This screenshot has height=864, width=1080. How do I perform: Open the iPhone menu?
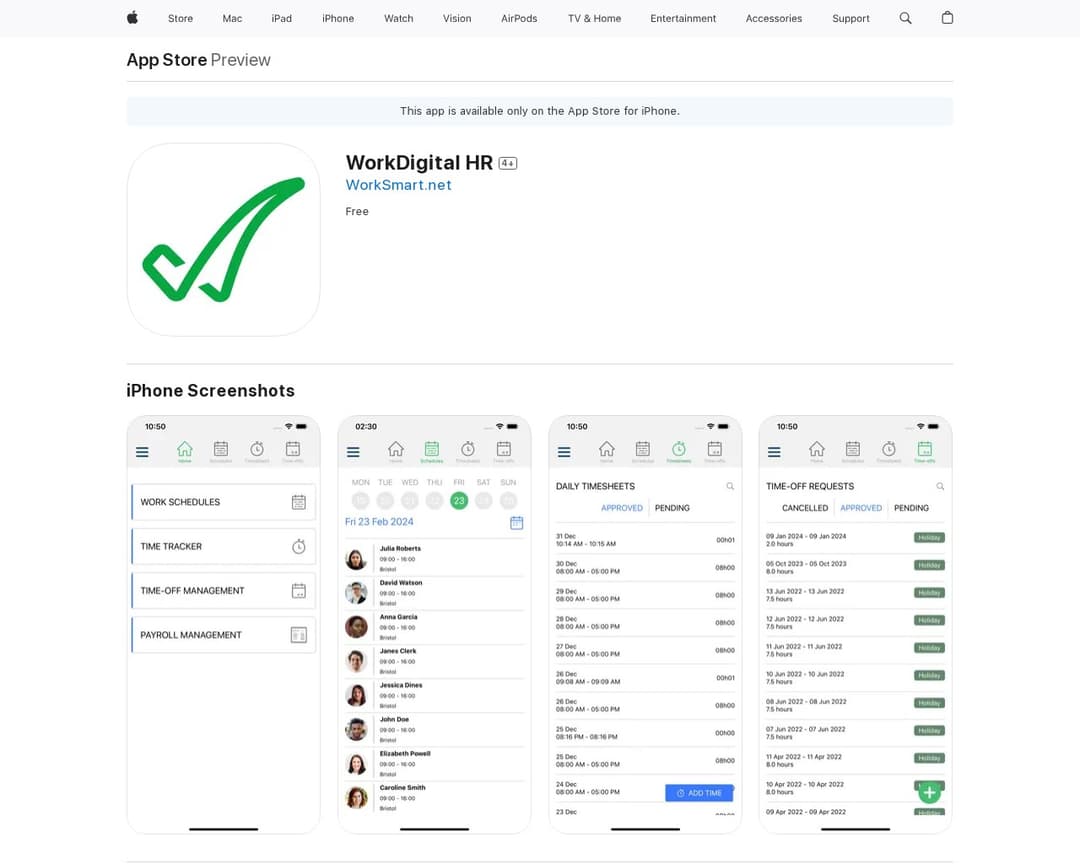tap(338, 19)
